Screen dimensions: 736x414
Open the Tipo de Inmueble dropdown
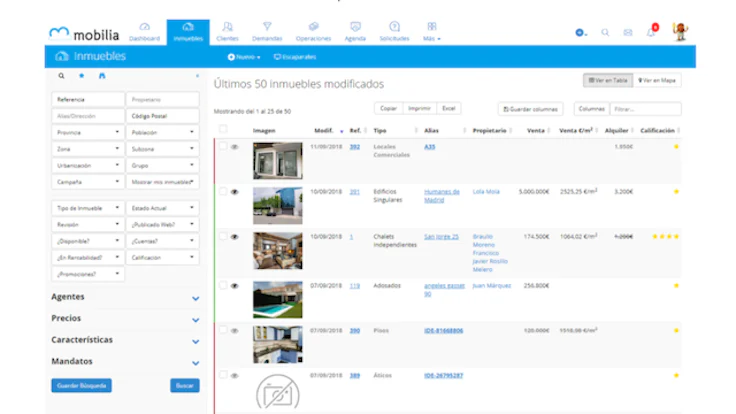(x=88, y=208)
